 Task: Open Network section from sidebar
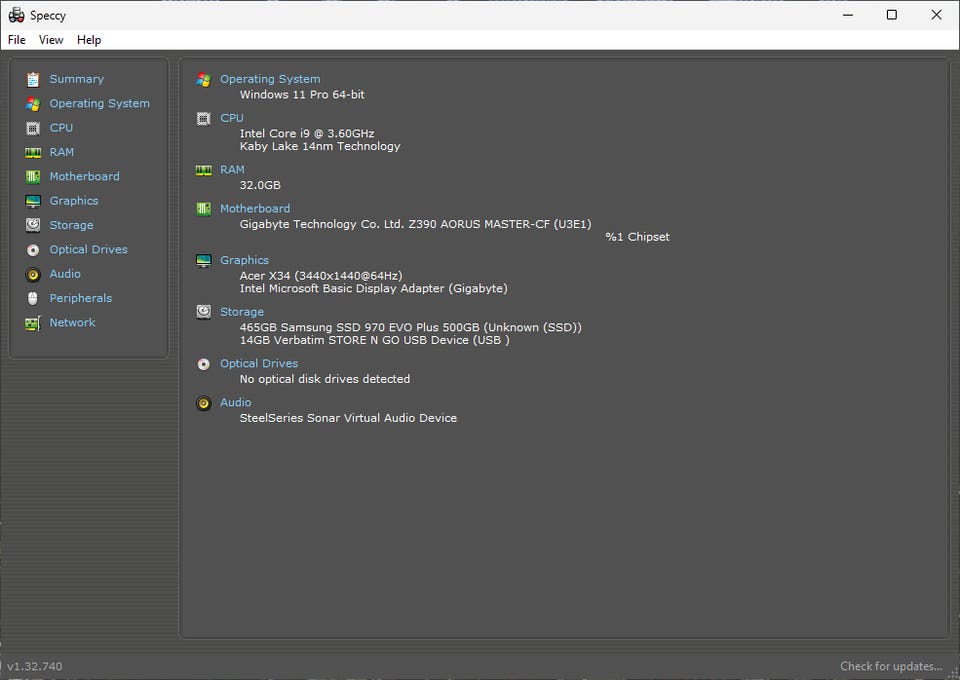coord(72,323)
